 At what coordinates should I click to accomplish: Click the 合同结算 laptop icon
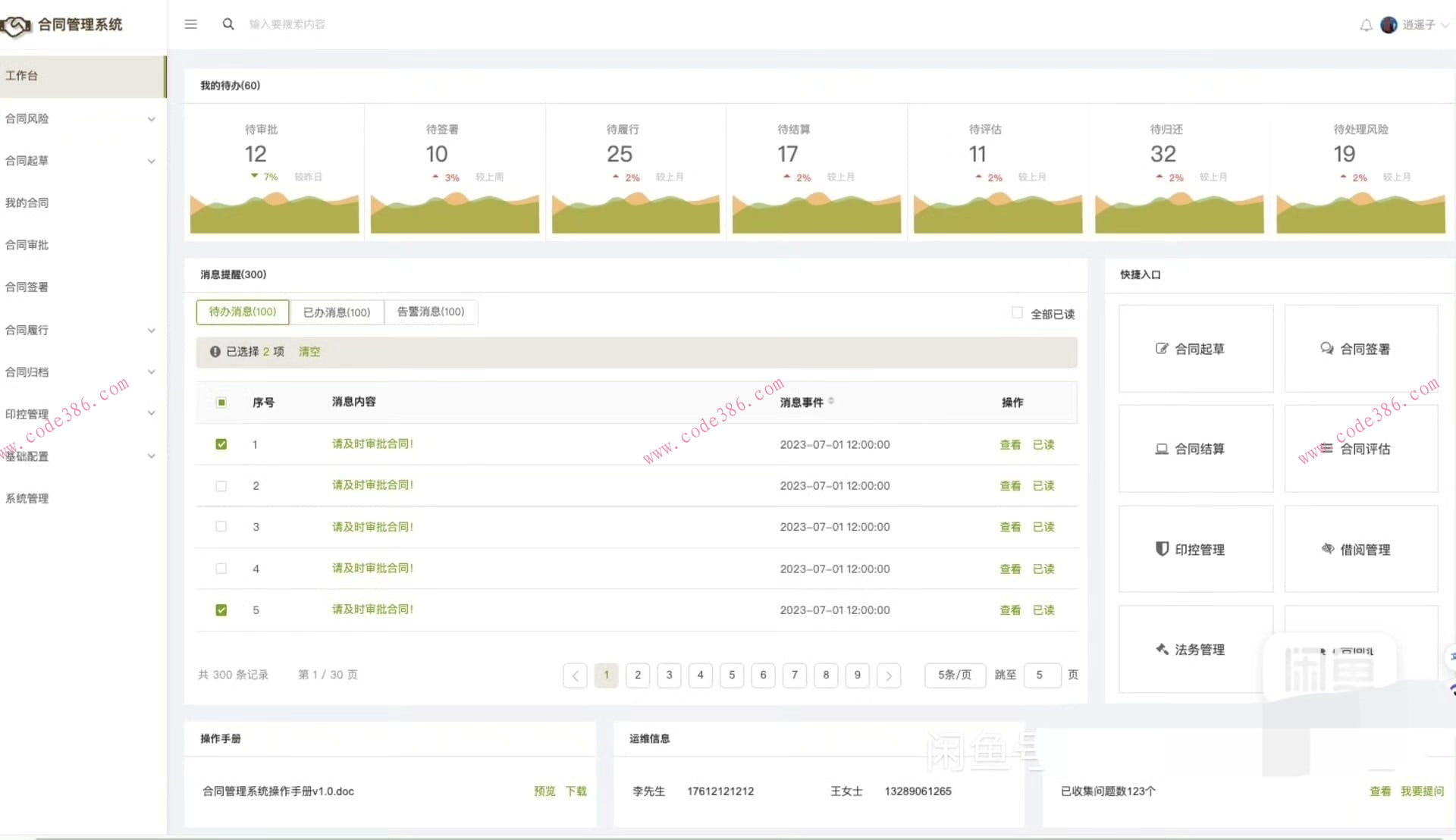pos(1161,449)
